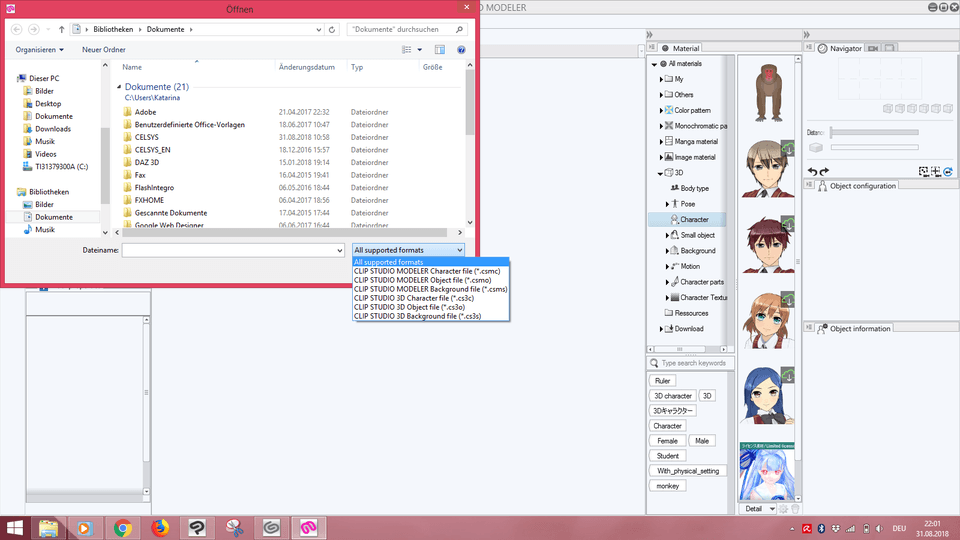Click the Neuer Ordner button

coord(104,49)
